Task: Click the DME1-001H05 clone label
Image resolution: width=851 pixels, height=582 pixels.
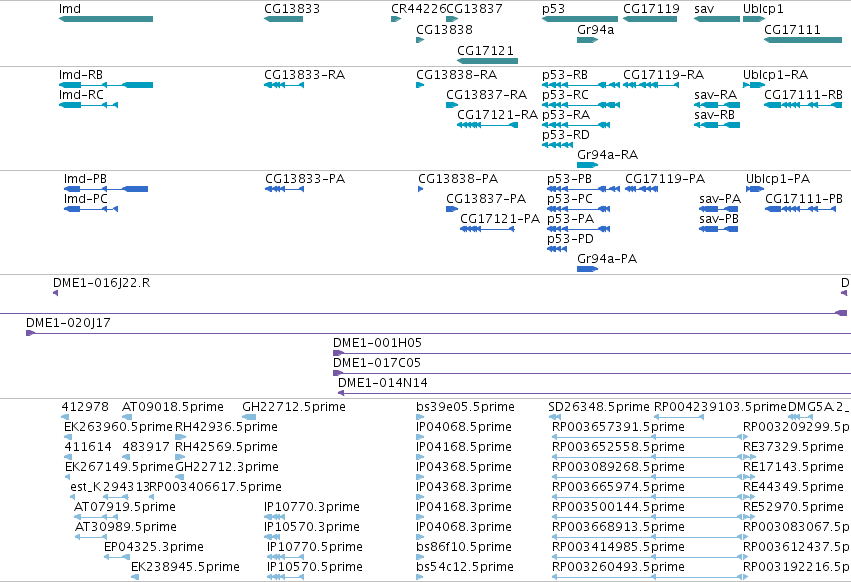Action: click(x=377, y=343)
